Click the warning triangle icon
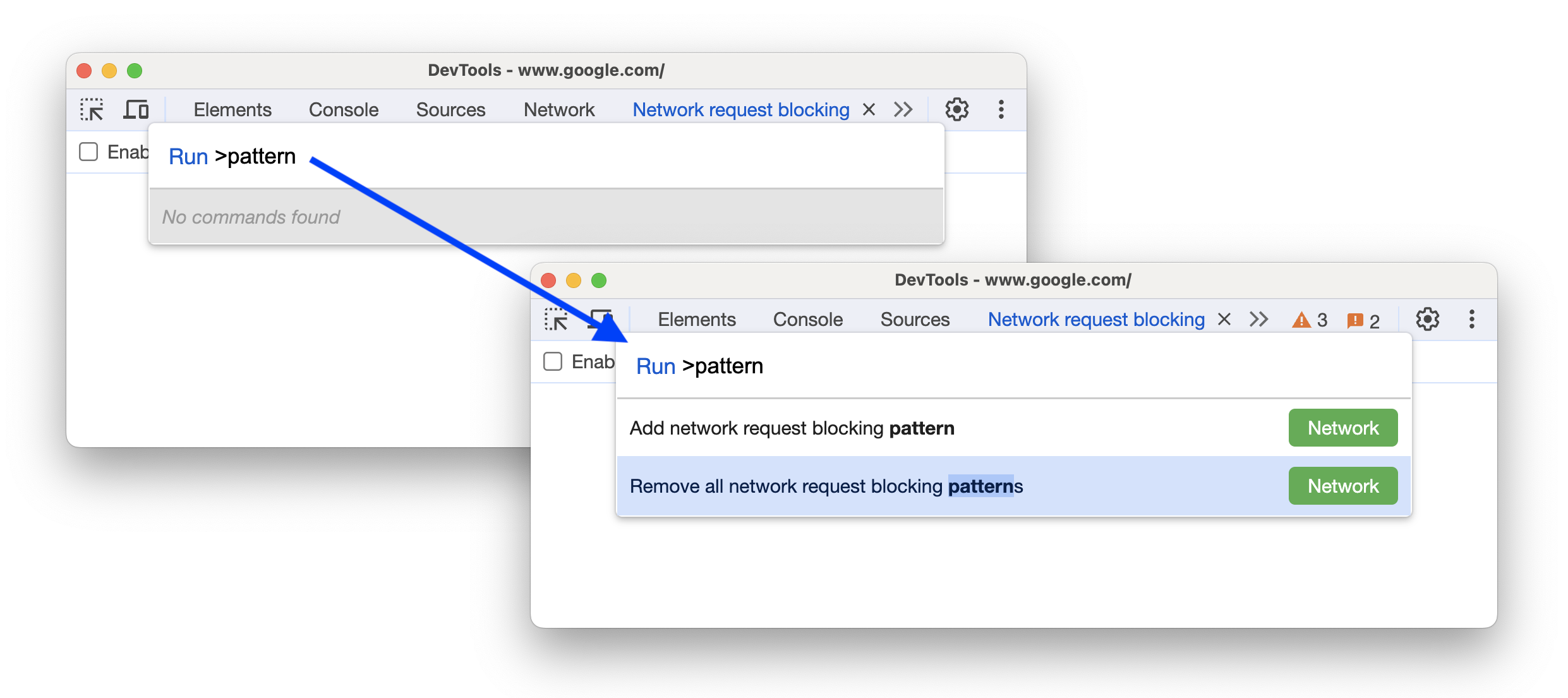Screen dimensions: 1568x698 [1296, 320]
